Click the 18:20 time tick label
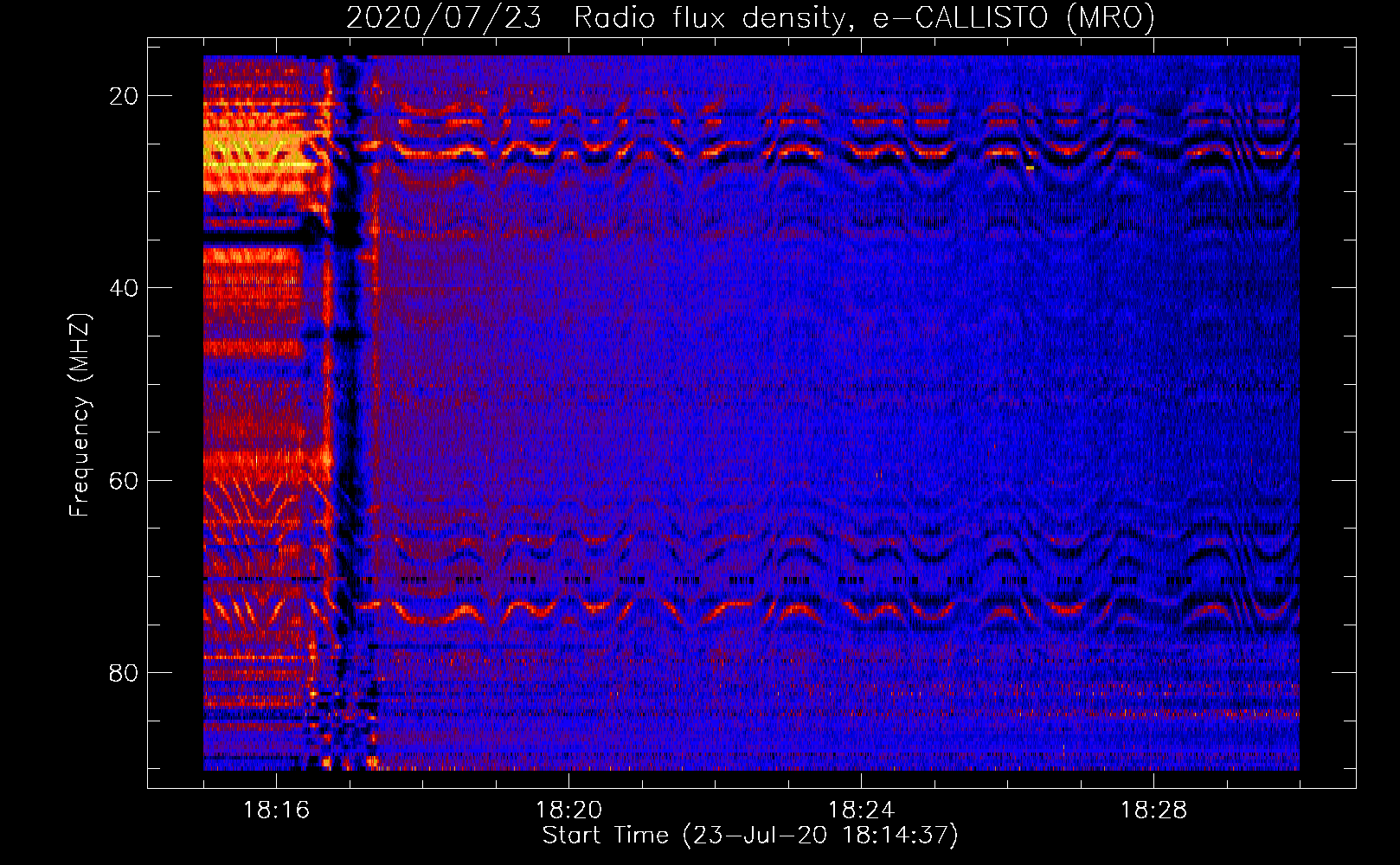 pyautogui.click(x=568, y=811)
